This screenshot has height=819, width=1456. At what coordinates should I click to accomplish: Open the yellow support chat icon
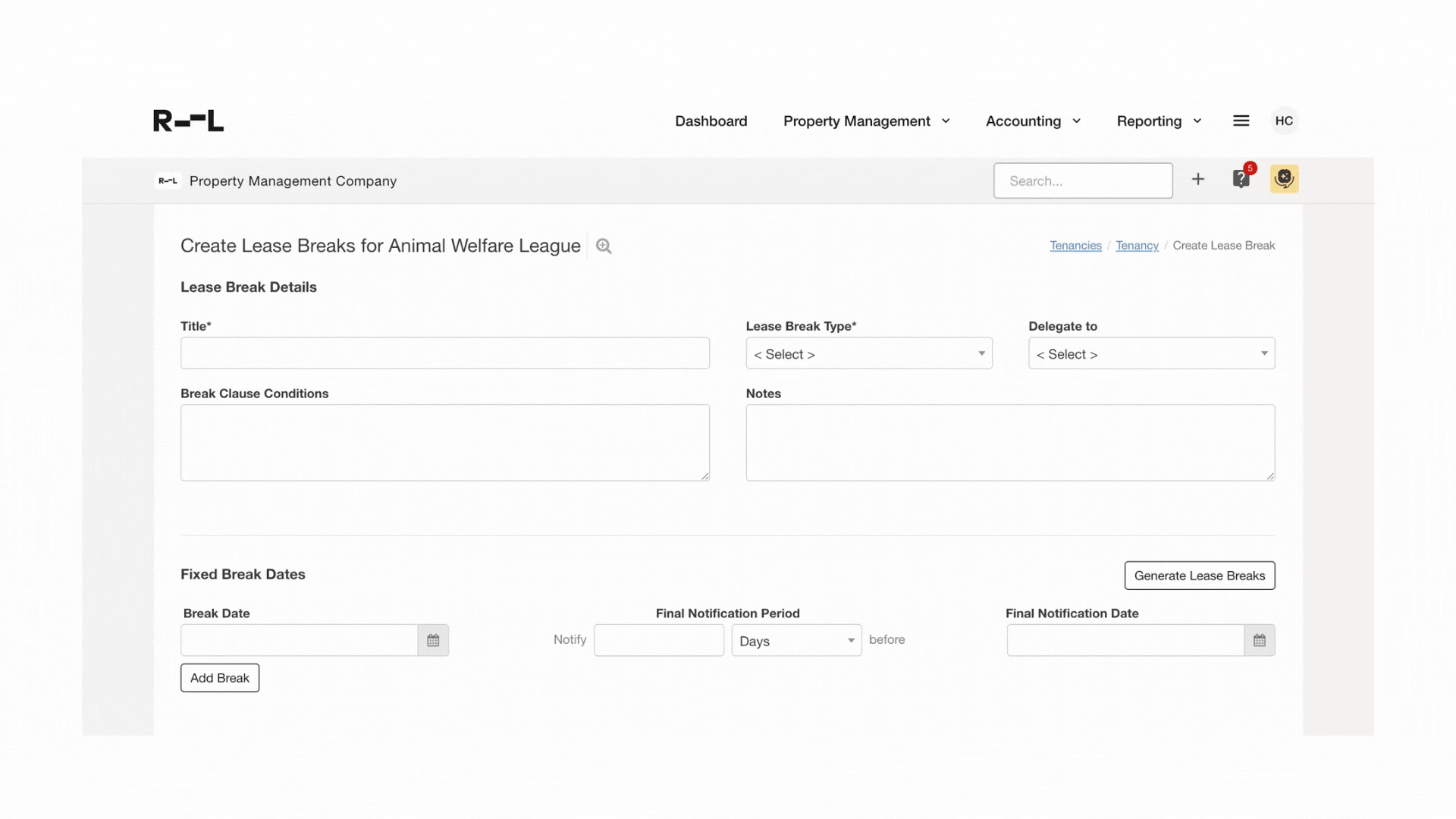(1284, 180)
